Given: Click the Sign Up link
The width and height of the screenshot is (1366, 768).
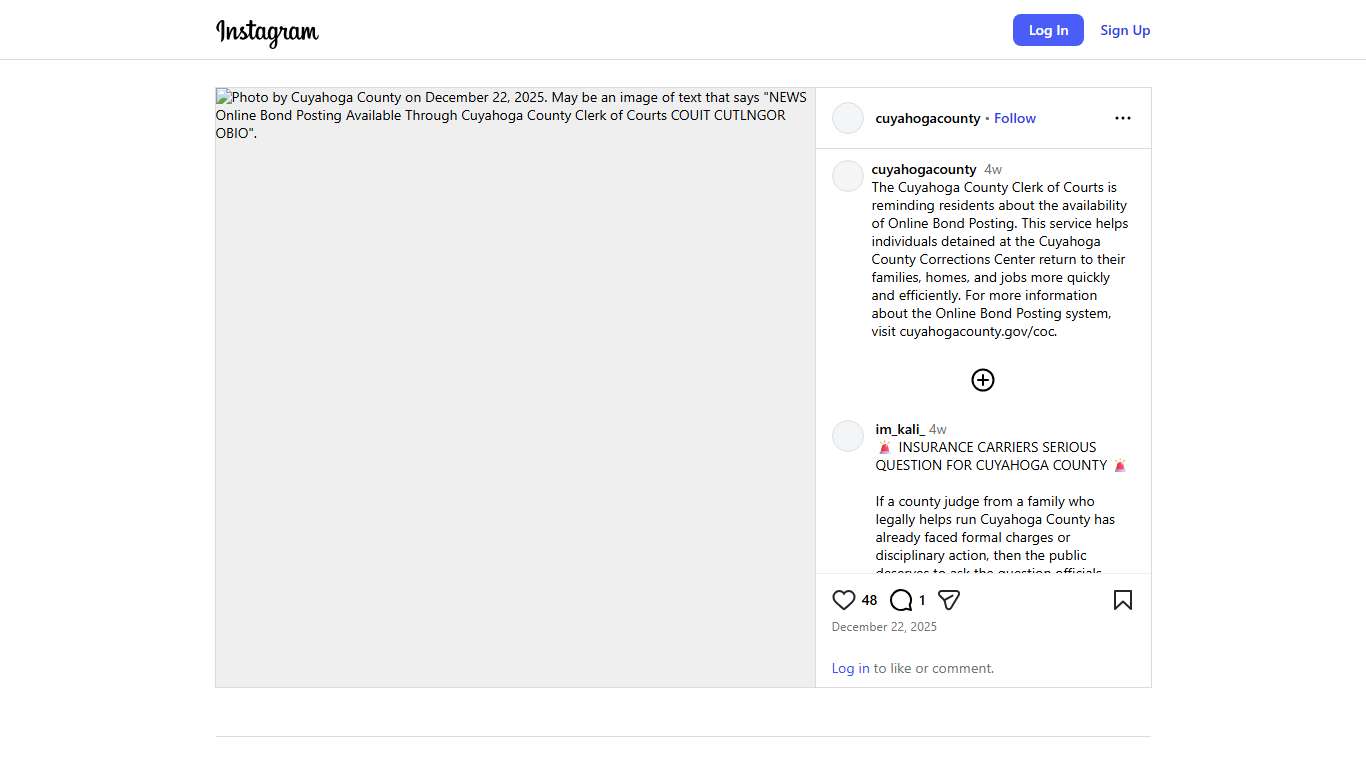Looking at the screenshot, I should click(1125, 30).
